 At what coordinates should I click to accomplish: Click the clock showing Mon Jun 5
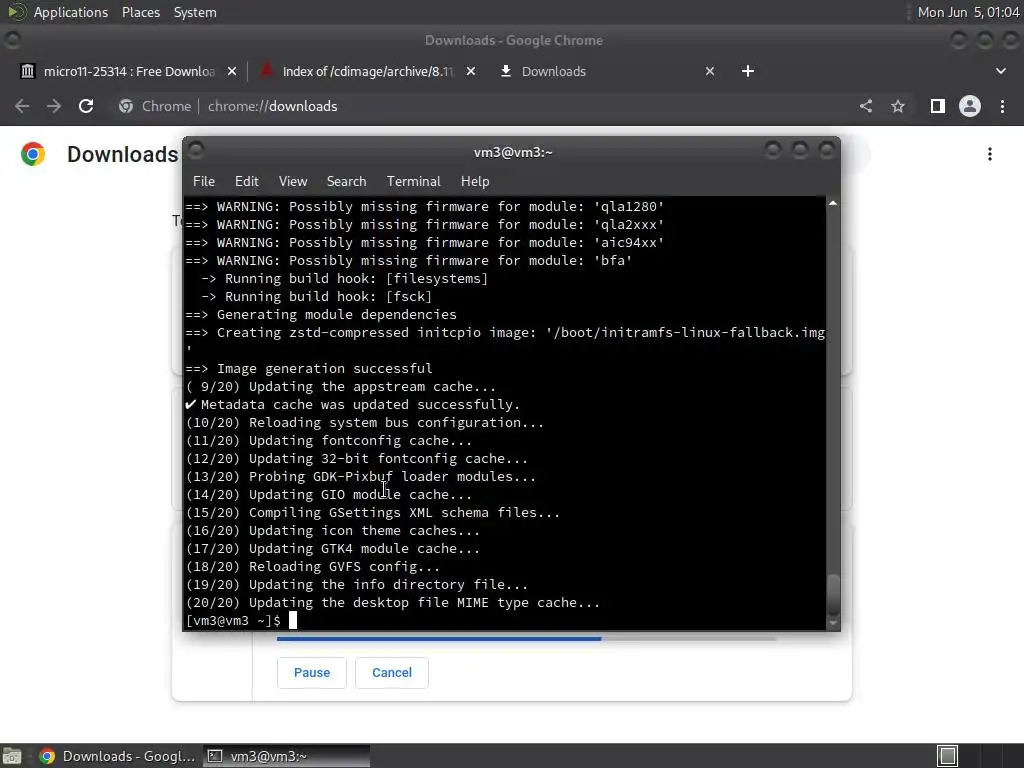pos(968,12)
